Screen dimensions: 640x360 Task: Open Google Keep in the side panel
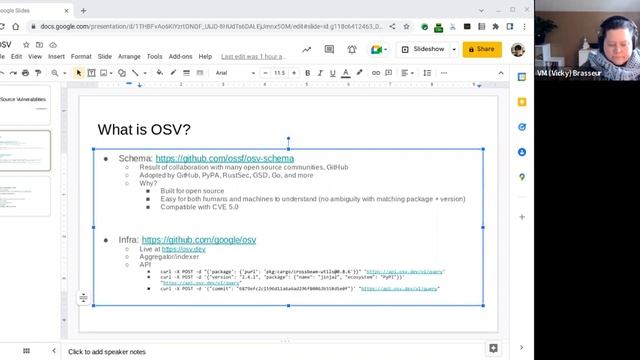(x=522, y=102)
